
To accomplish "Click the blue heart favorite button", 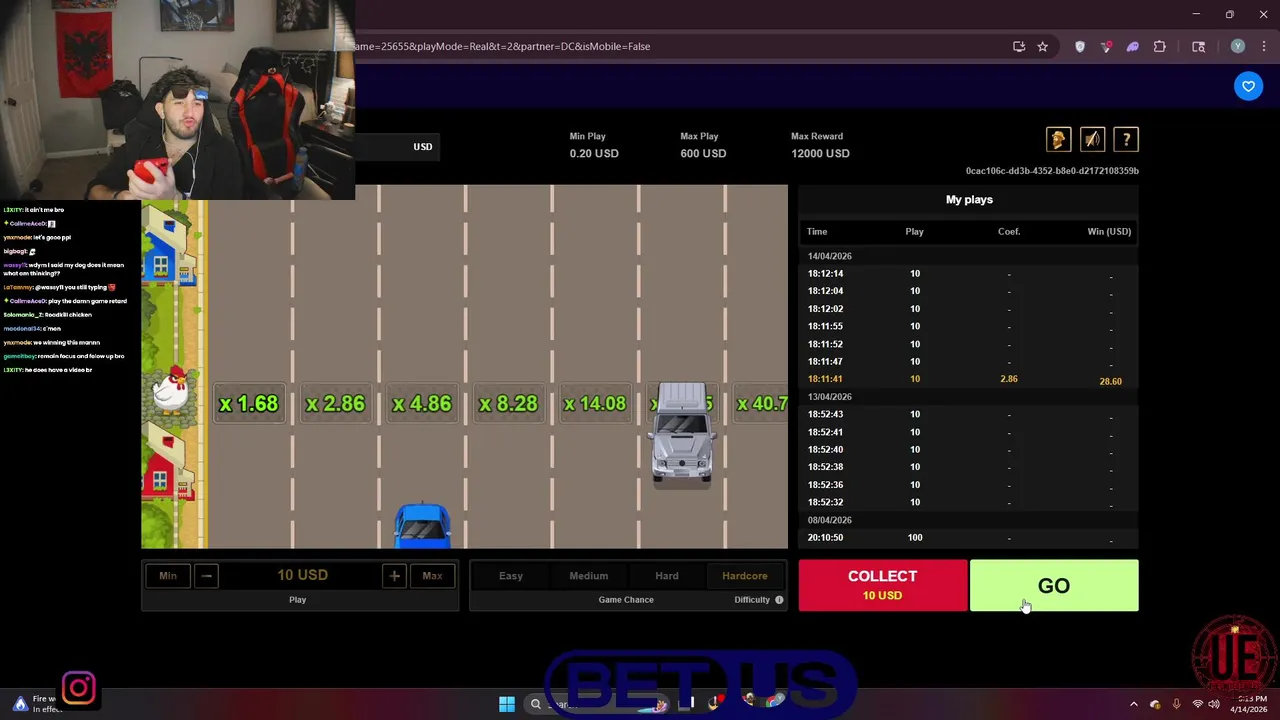I will (1248, 86).
